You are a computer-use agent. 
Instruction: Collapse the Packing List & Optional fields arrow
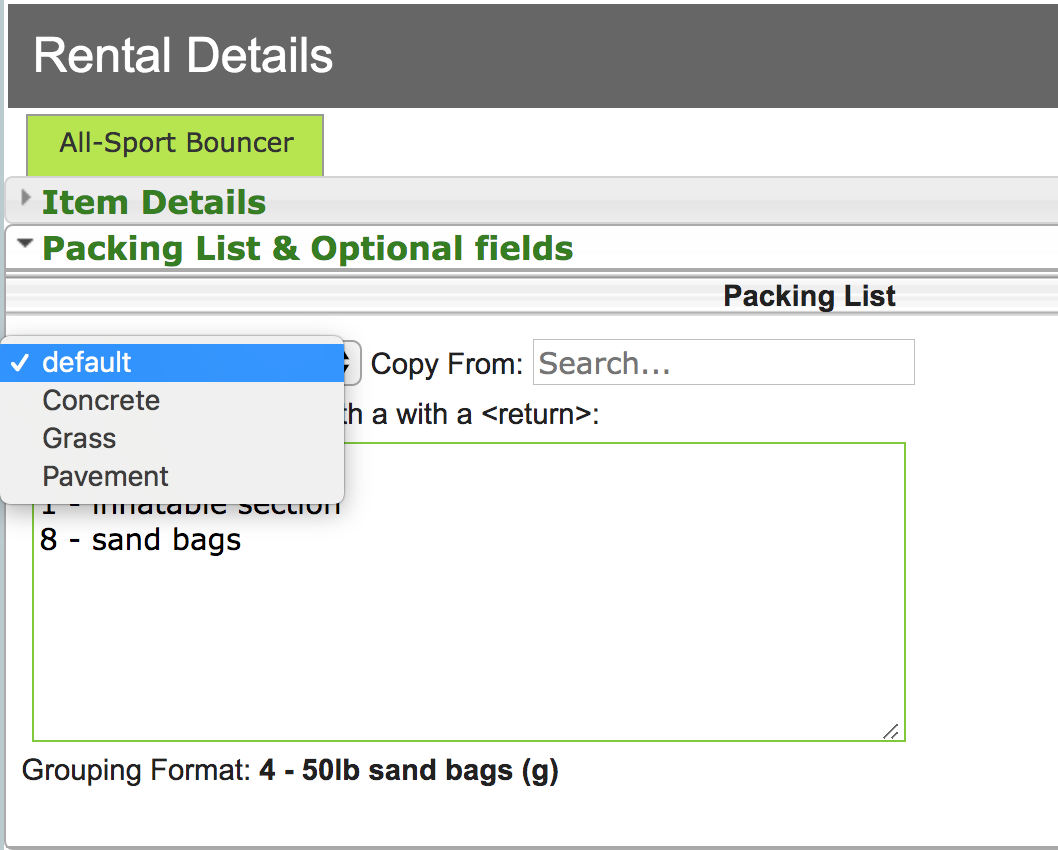[x=26, y=243]
